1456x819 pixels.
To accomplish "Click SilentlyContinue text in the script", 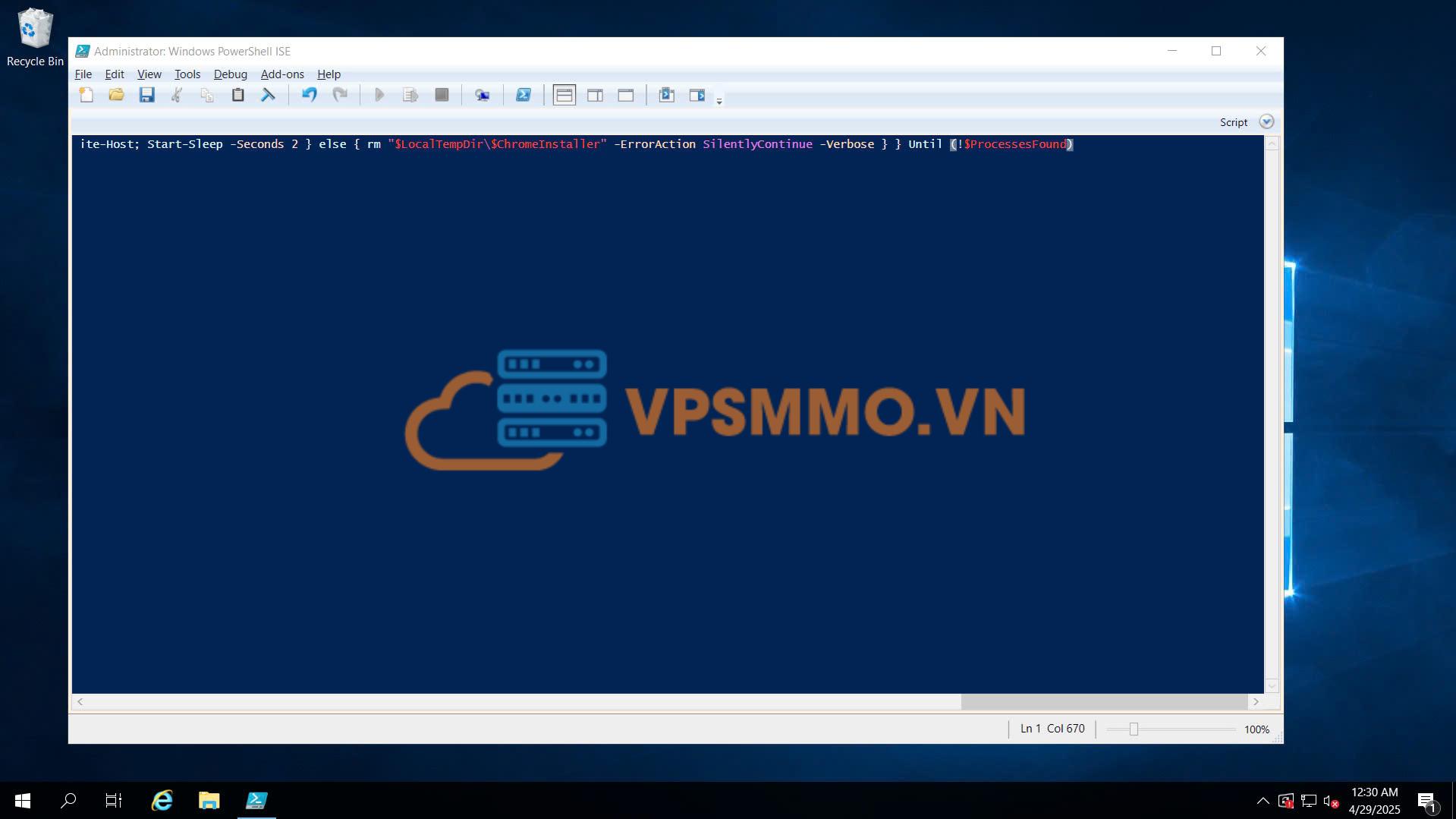I will tap(757, 144).
